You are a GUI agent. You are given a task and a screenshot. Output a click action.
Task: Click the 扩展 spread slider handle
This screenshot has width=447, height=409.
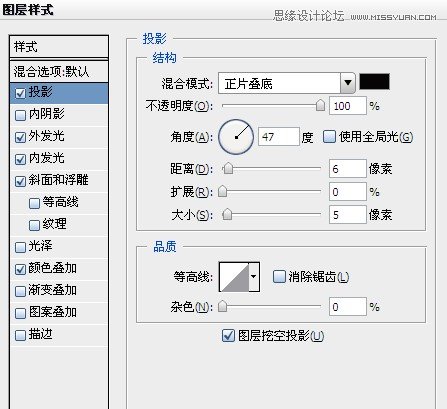coord(222,191)
